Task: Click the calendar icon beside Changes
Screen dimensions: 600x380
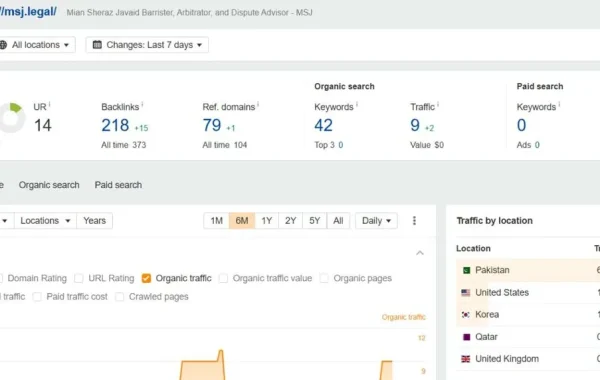Action: [97, 45]
